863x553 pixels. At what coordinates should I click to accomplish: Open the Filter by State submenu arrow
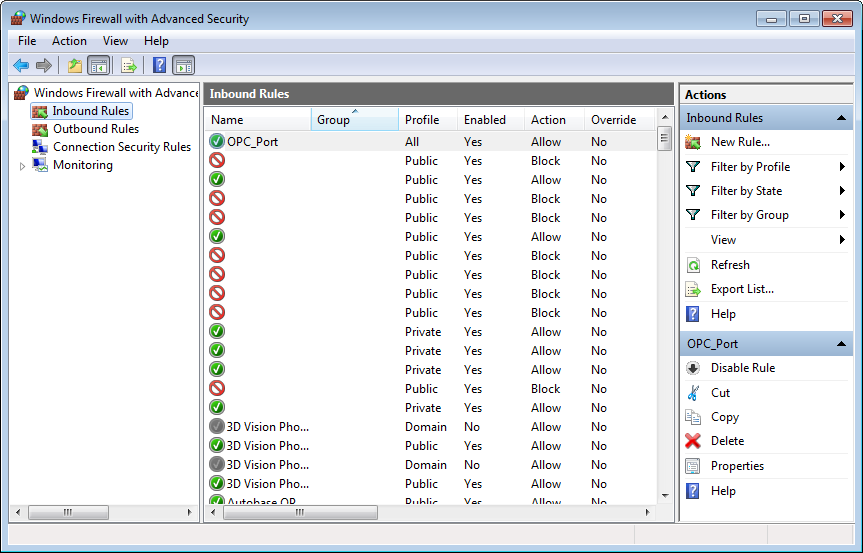[x=842, y=191]
